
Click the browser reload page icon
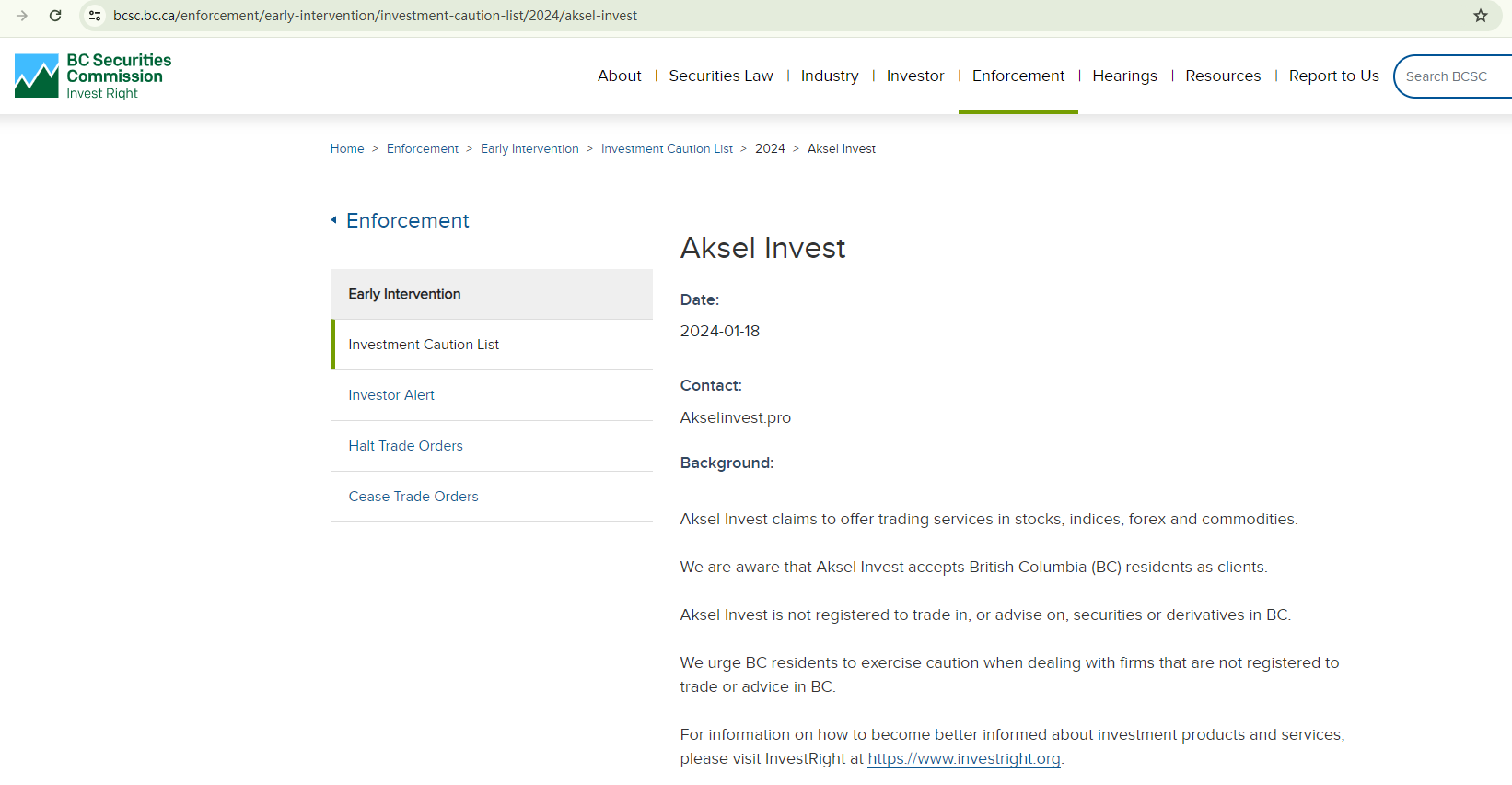[x=55, y=16]
